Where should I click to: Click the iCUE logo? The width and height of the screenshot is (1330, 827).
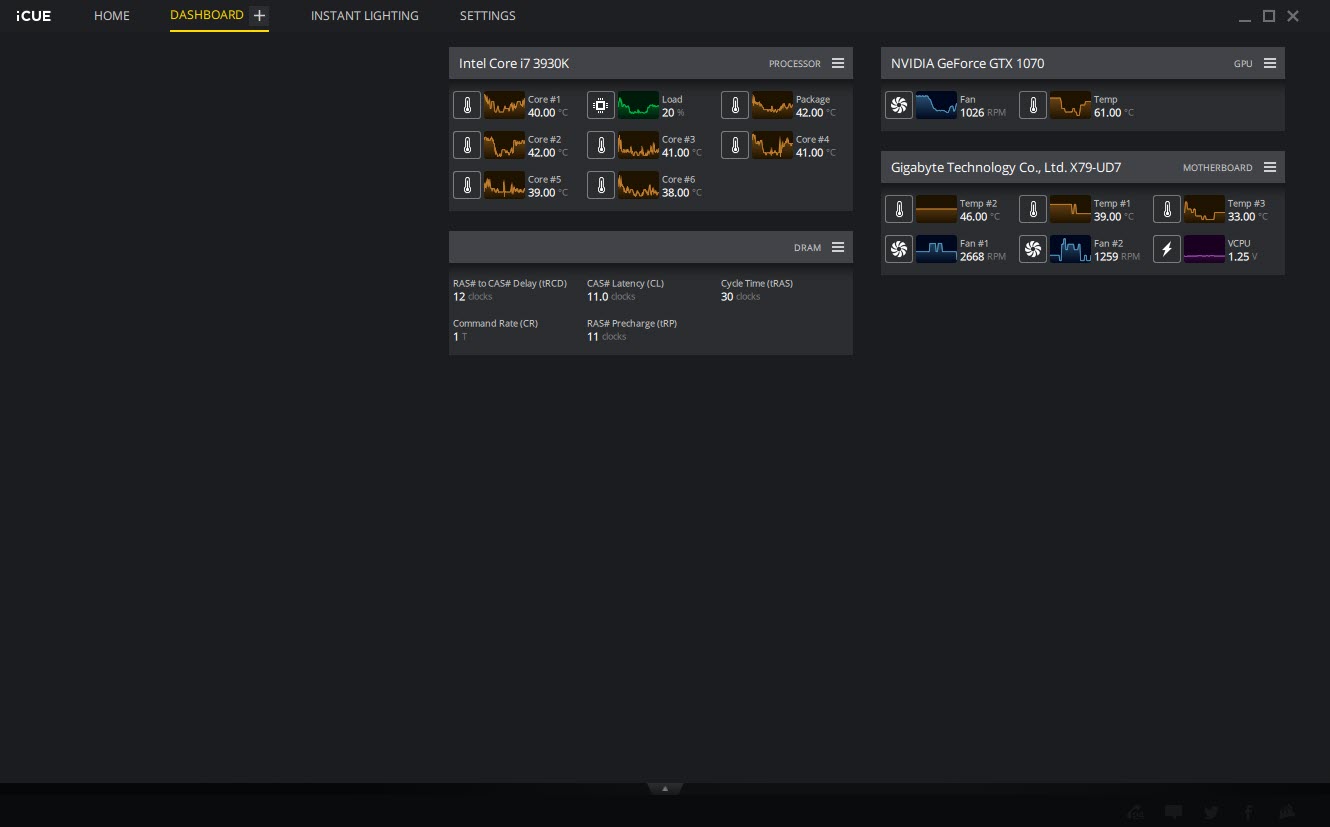point(33,16)
